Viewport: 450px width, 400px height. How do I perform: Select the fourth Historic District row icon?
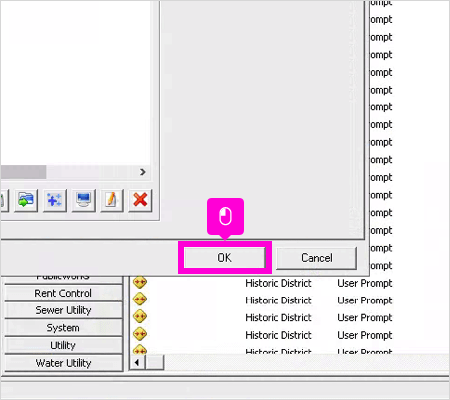point(140,334)
